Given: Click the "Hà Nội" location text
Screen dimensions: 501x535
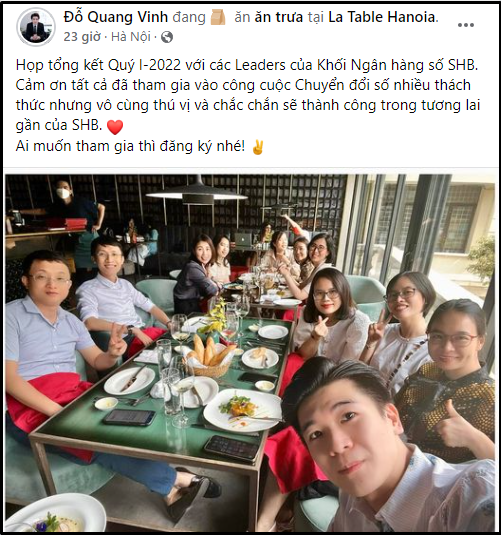Looking at the screenshot, I should [131, 37].
